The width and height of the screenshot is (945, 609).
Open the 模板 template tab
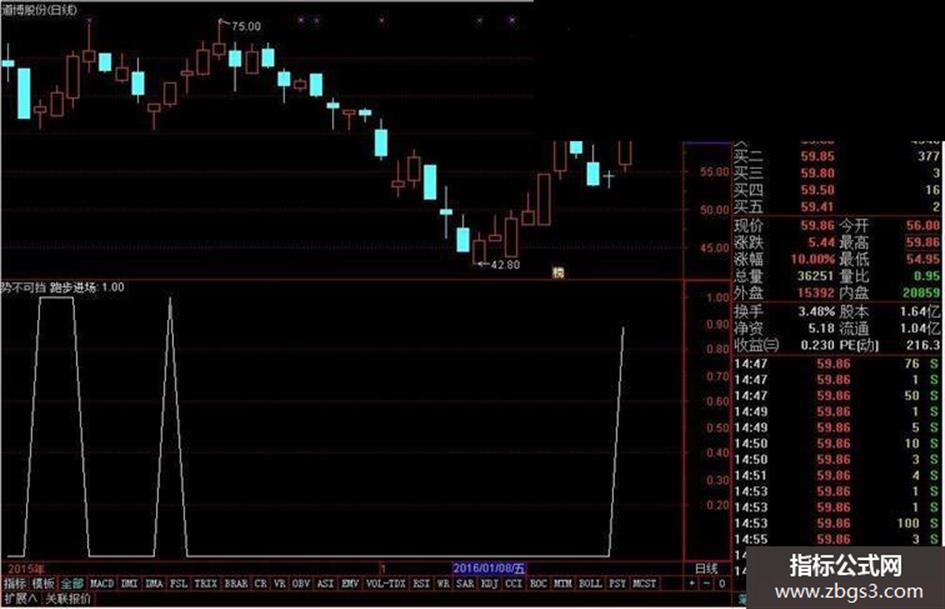click(x=43, y=584)
